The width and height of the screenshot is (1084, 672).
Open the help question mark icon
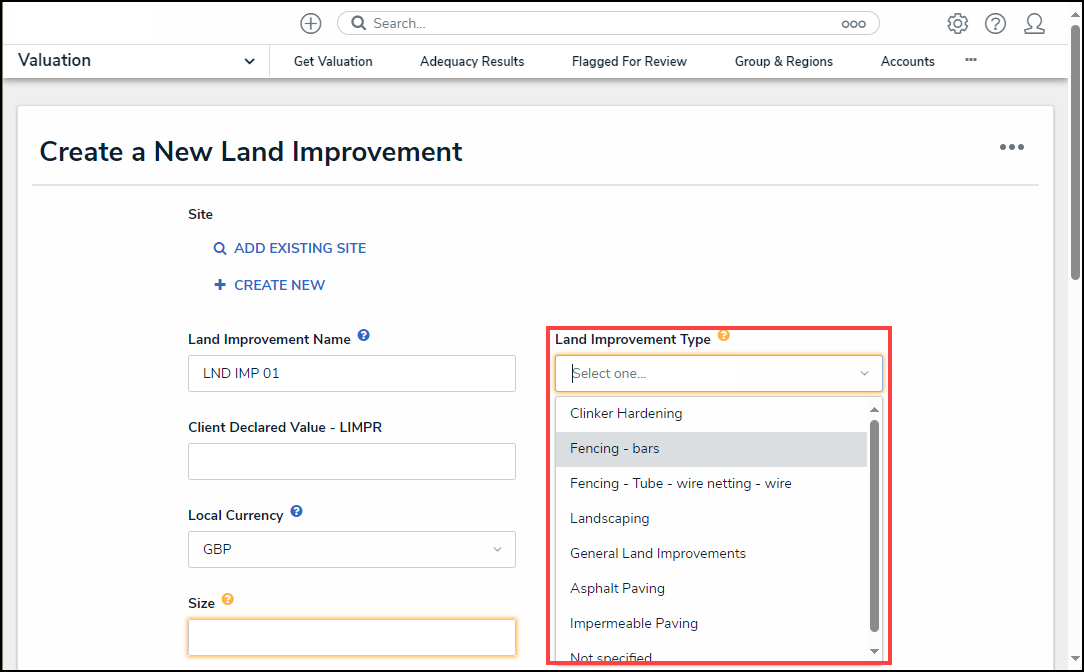click(x=996, y=24)
